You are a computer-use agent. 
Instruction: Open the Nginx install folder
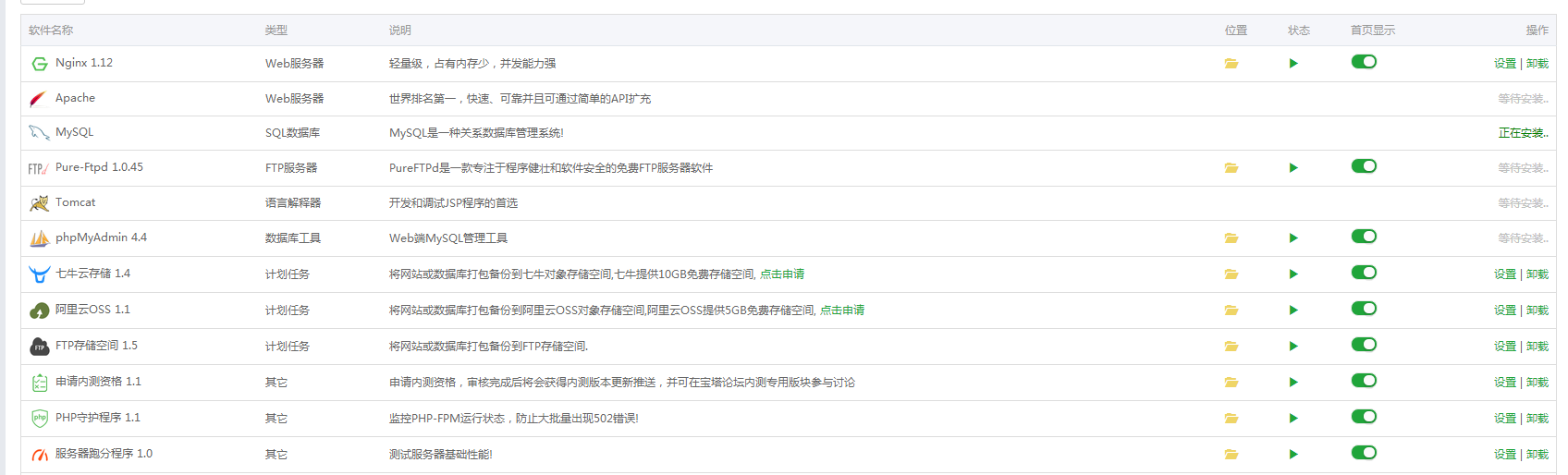pyautogui.click(x=1231, y=64)
